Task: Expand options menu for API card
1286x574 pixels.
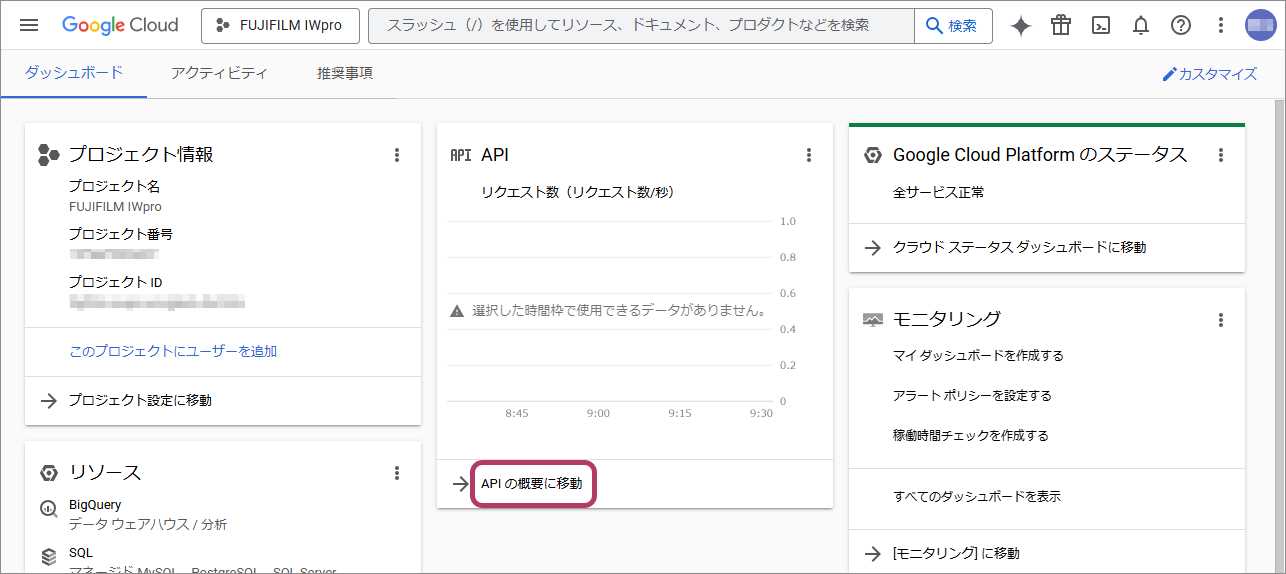Action: click(x=809, y=155)
